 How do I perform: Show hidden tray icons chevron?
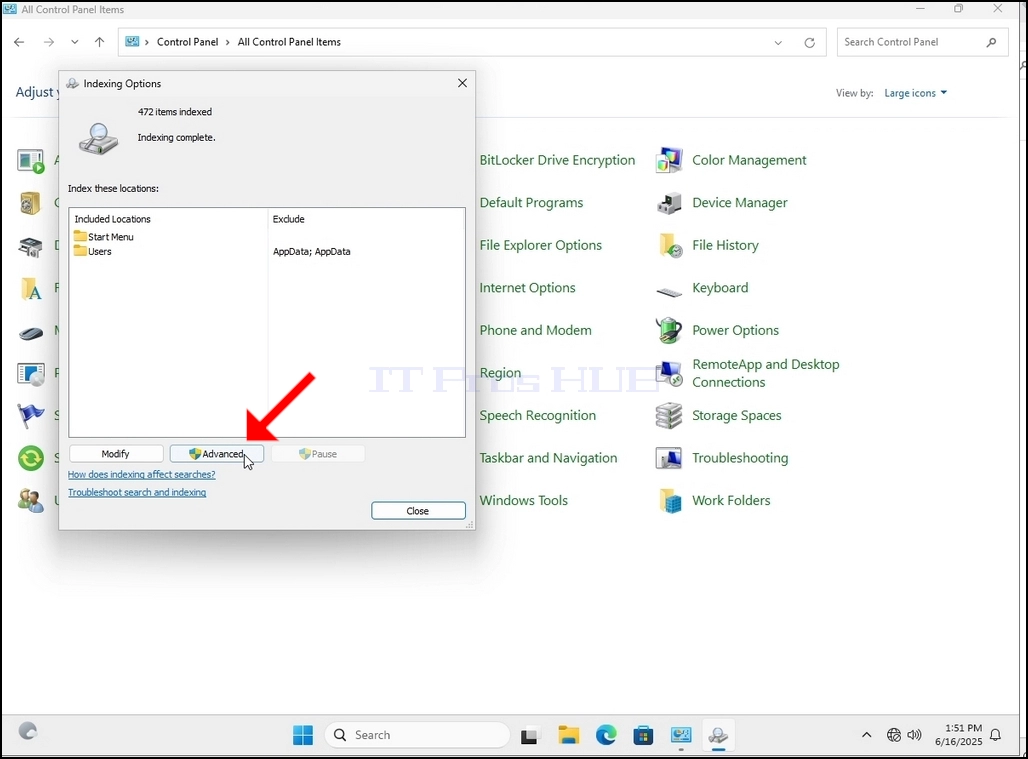coord(867,735)
